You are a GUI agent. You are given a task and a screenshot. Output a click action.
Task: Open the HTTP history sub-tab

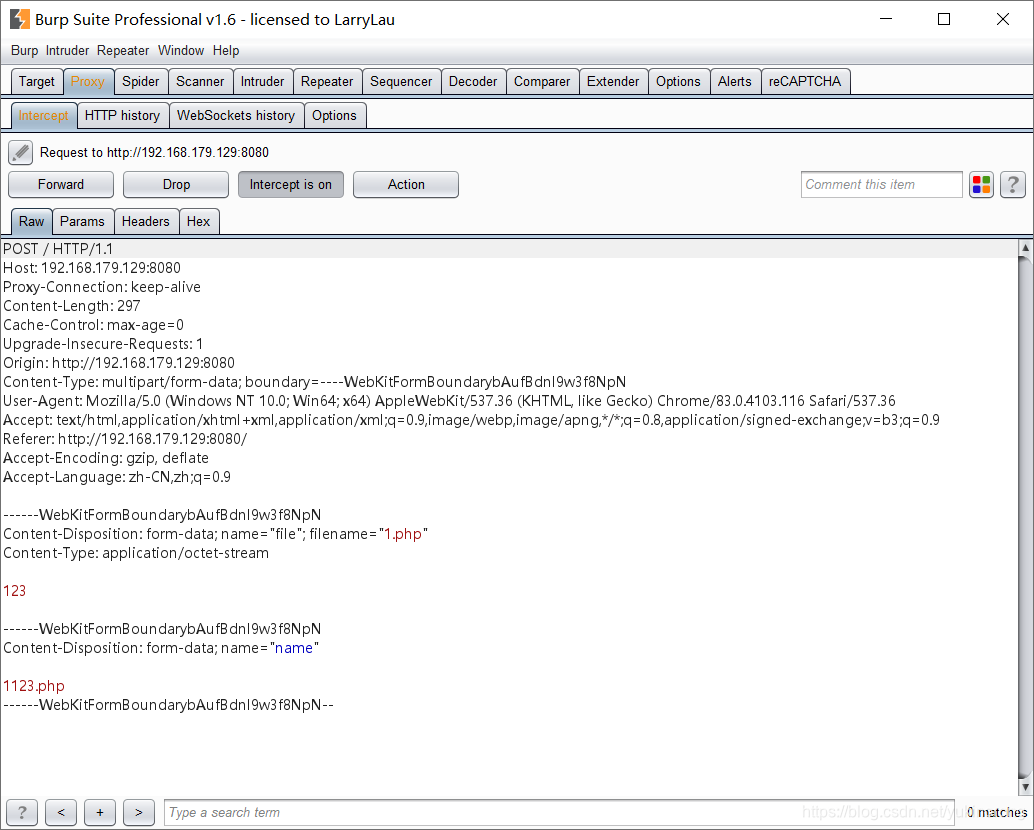tap(123, 115)
